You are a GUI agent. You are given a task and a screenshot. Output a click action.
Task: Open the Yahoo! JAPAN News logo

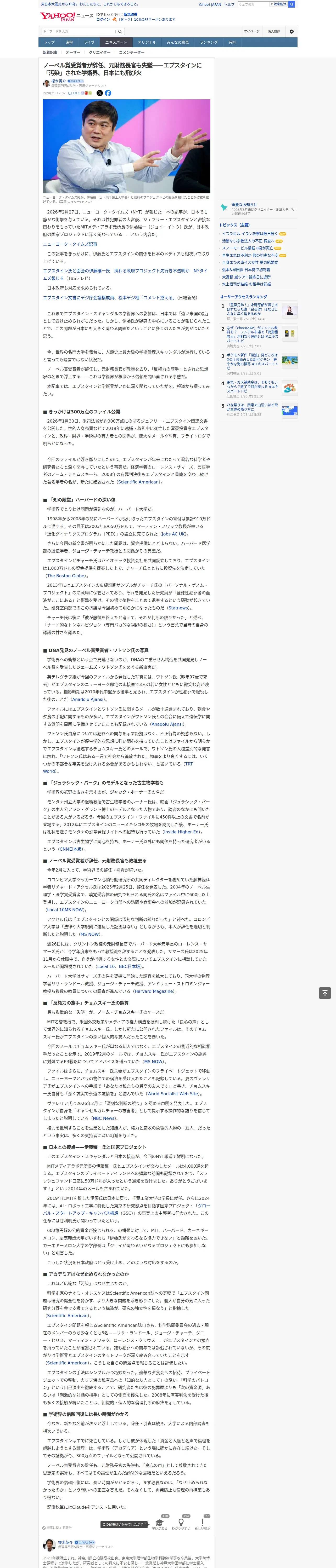pos(66,16)
